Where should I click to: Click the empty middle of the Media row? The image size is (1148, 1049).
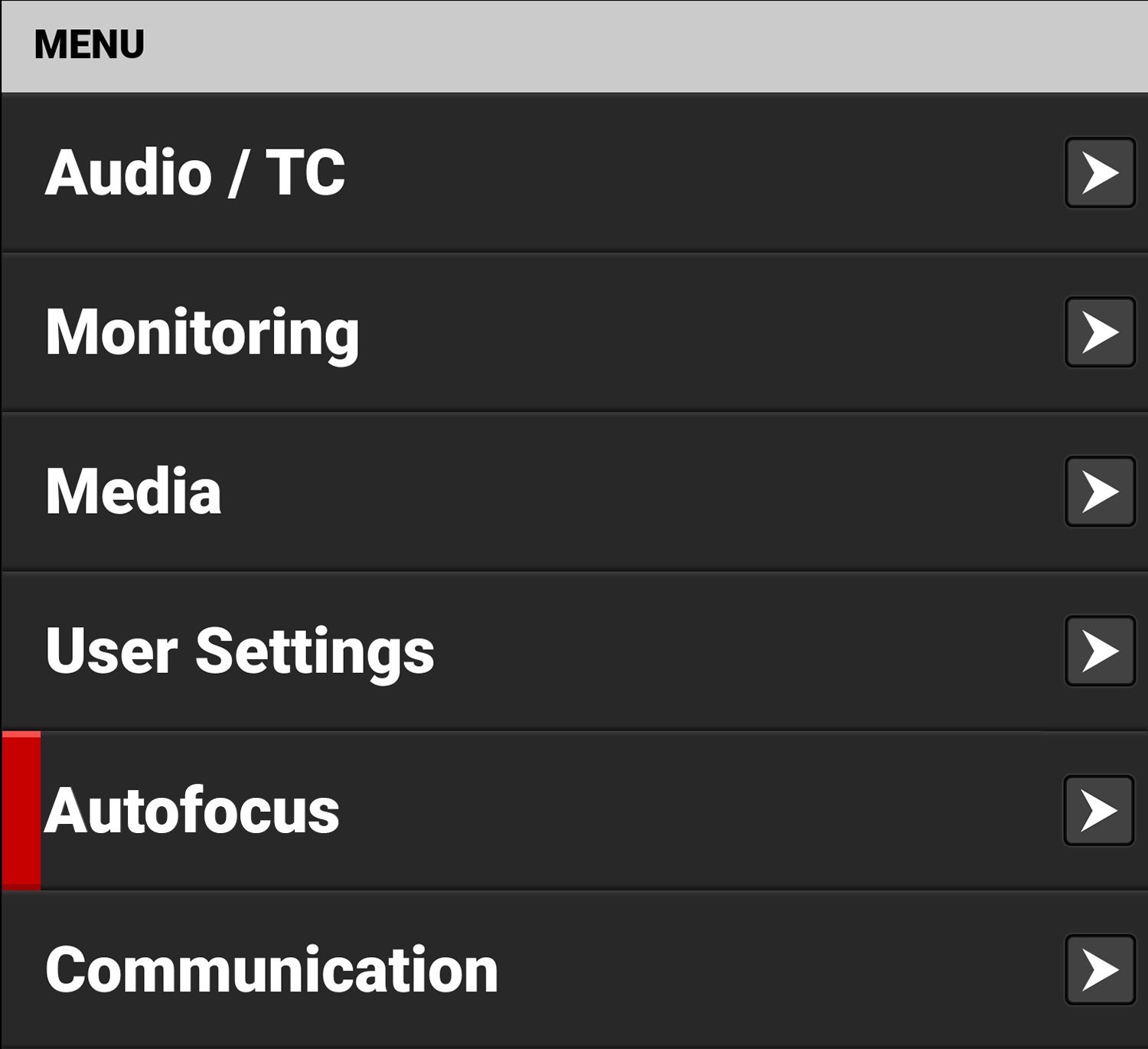612,492
